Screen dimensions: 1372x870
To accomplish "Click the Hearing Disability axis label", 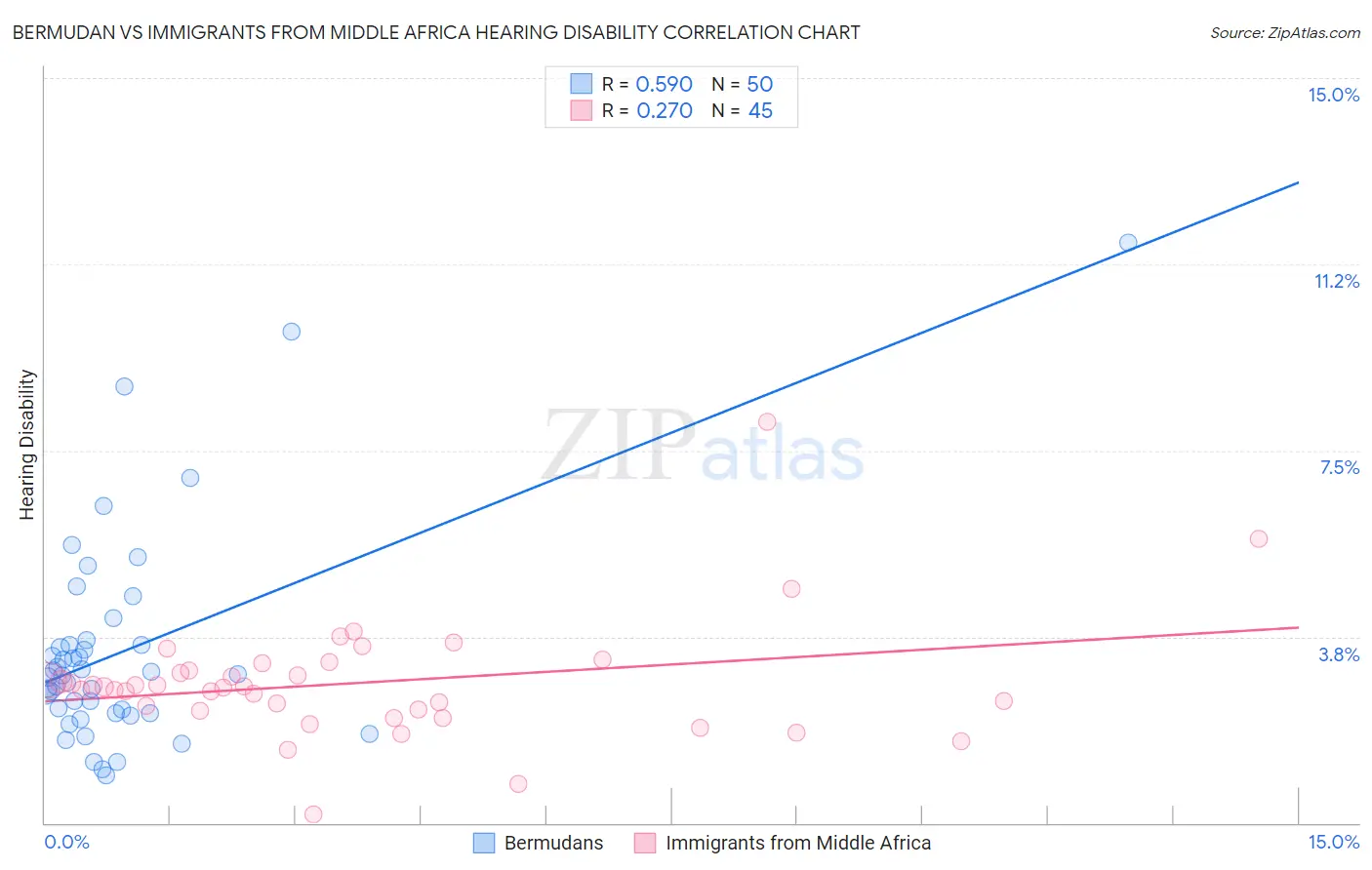I will (27, 445).
